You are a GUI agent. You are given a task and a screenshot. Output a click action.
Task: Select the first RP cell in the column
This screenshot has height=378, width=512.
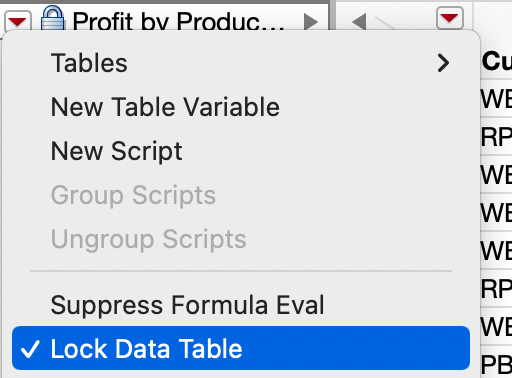497,137
